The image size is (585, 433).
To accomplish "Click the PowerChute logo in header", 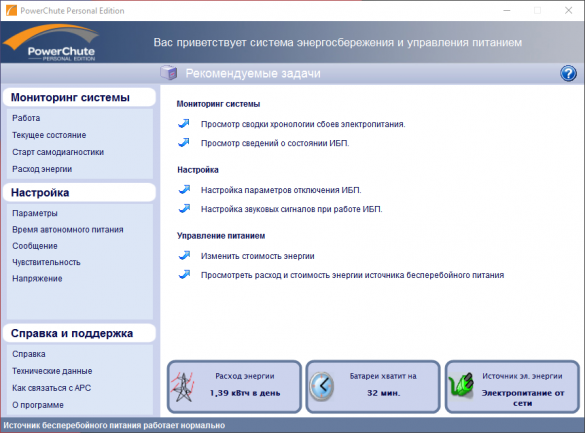I will pos(51,43).
